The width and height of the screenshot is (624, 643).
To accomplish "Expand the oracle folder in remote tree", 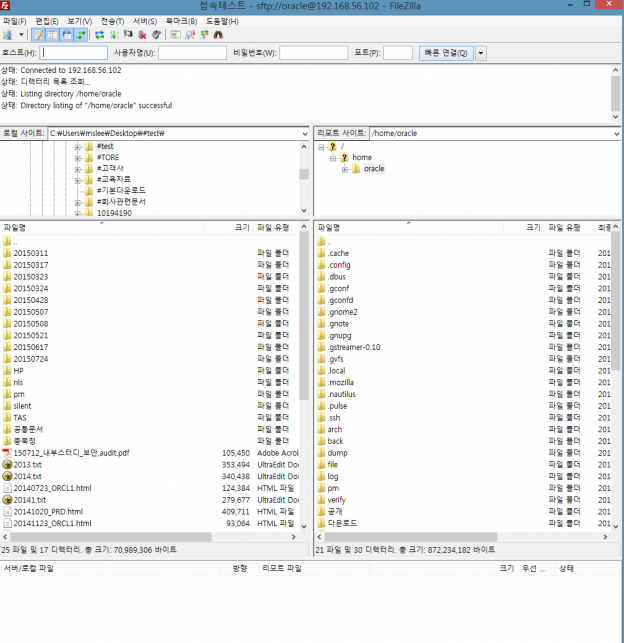I will pyautogui.click(x=345, y=169).
